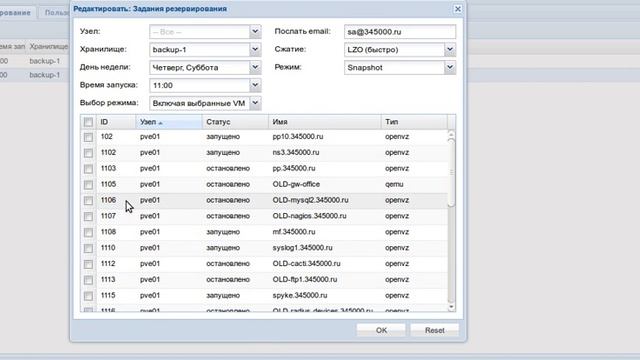Expand the Сжатие LZO dropdown

450,49
